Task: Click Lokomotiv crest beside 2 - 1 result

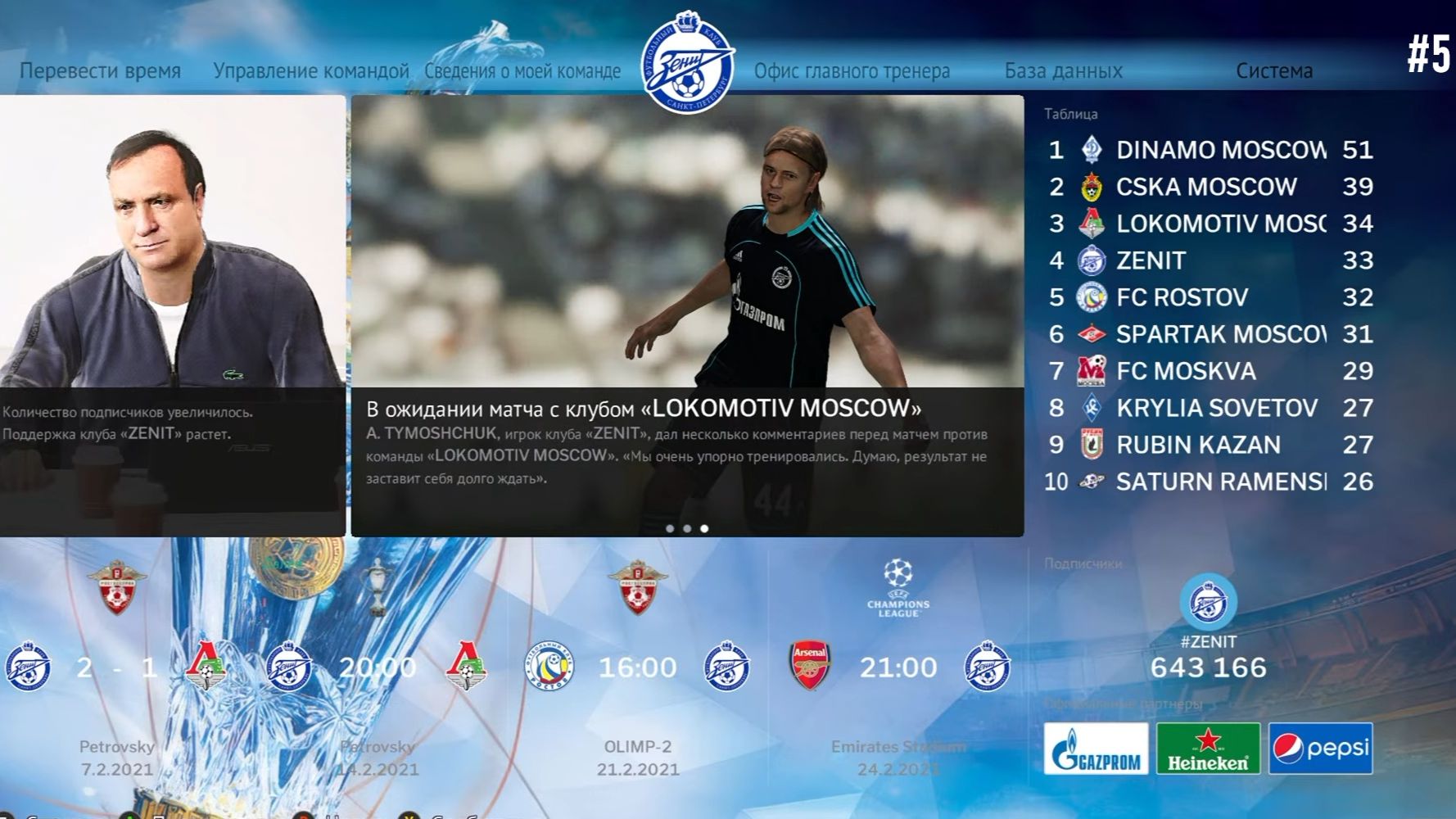Action: 206,666
